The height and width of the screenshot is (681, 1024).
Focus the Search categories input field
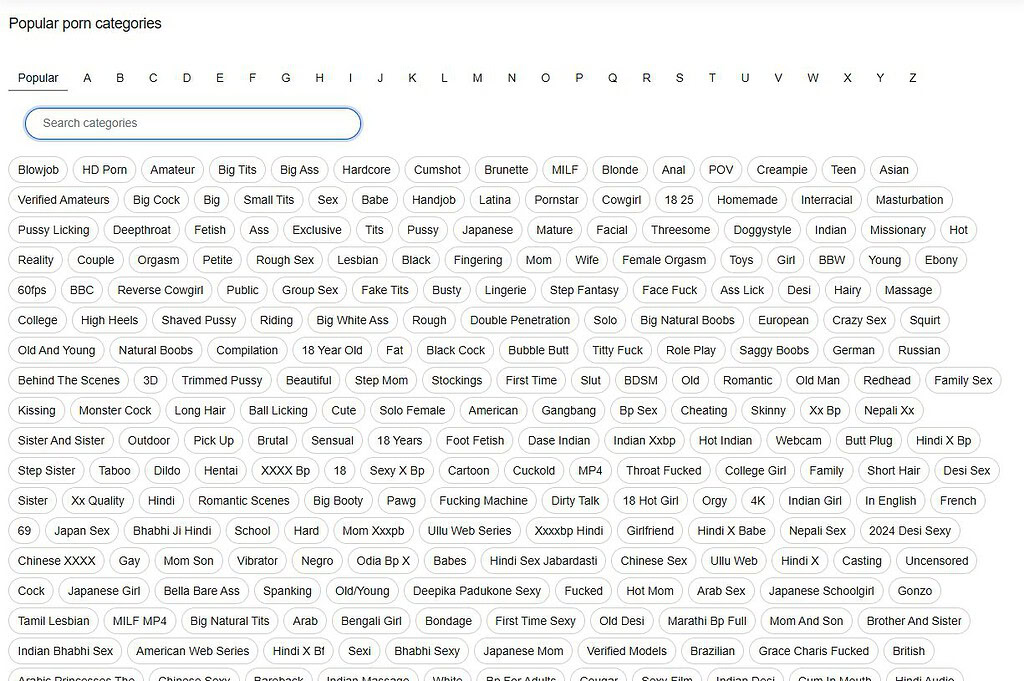click(x=193, y=123)
